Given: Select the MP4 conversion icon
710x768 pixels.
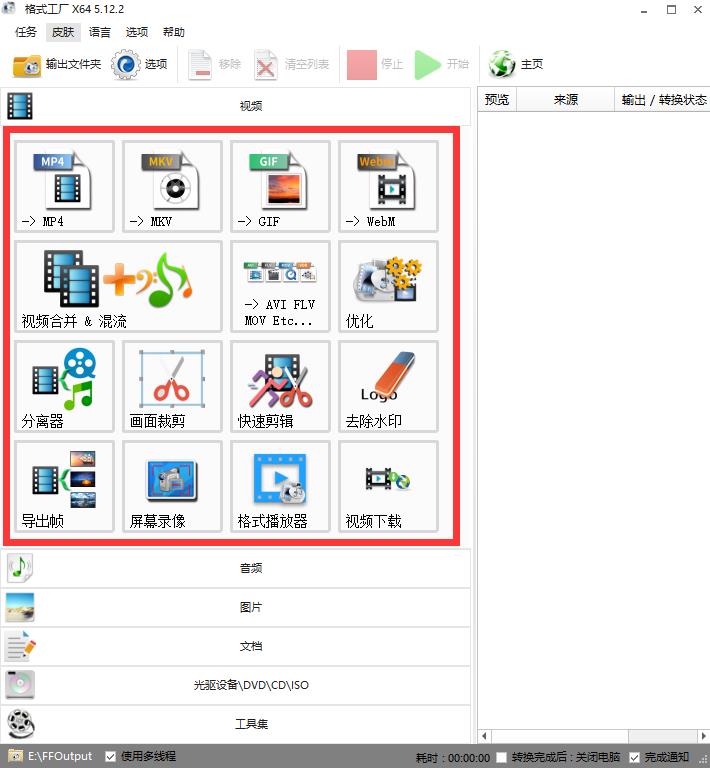Looking at the screenshot, I should 64,187.
